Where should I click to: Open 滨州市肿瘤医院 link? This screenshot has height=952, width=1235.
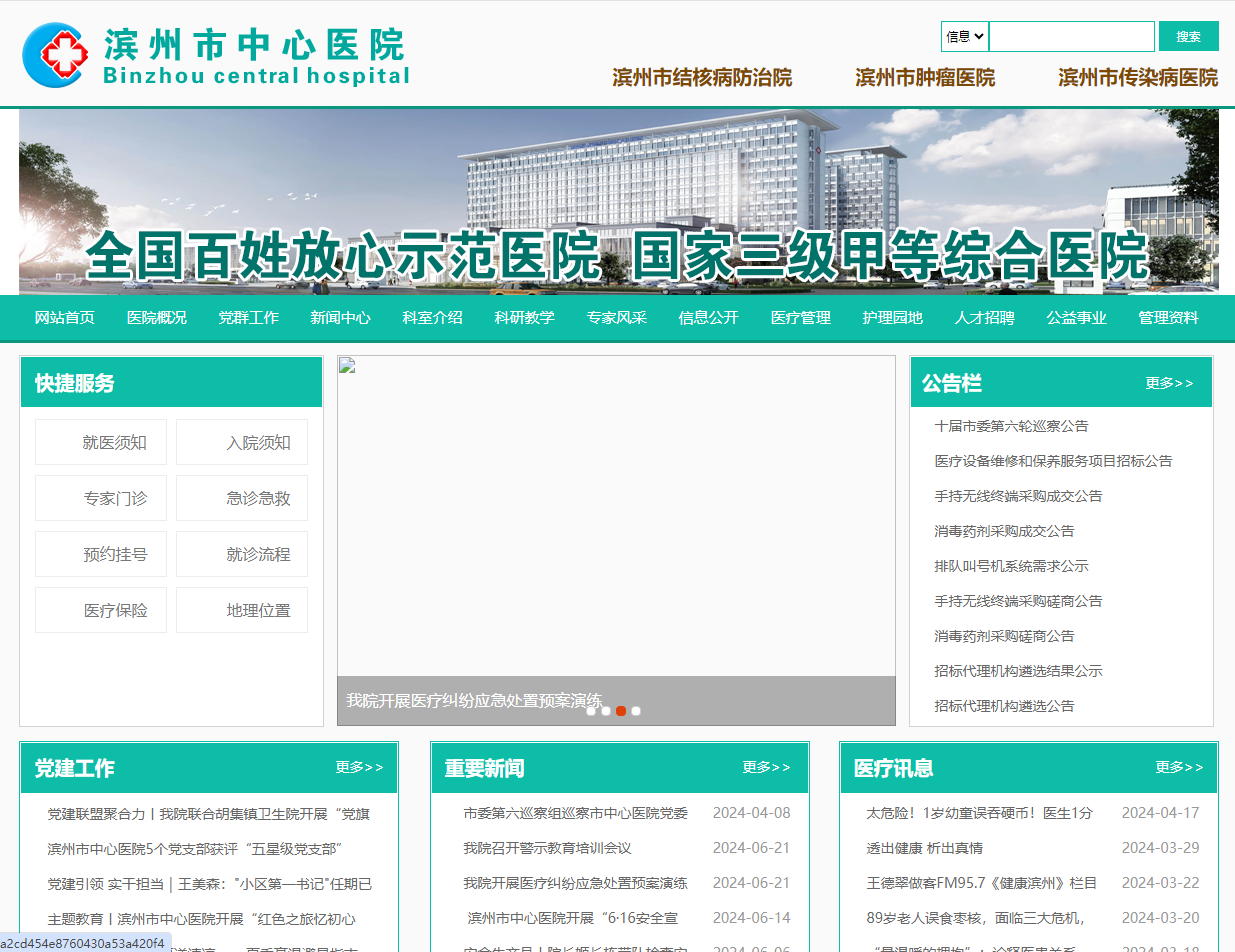pyautogui.click(x=925, y=77)
